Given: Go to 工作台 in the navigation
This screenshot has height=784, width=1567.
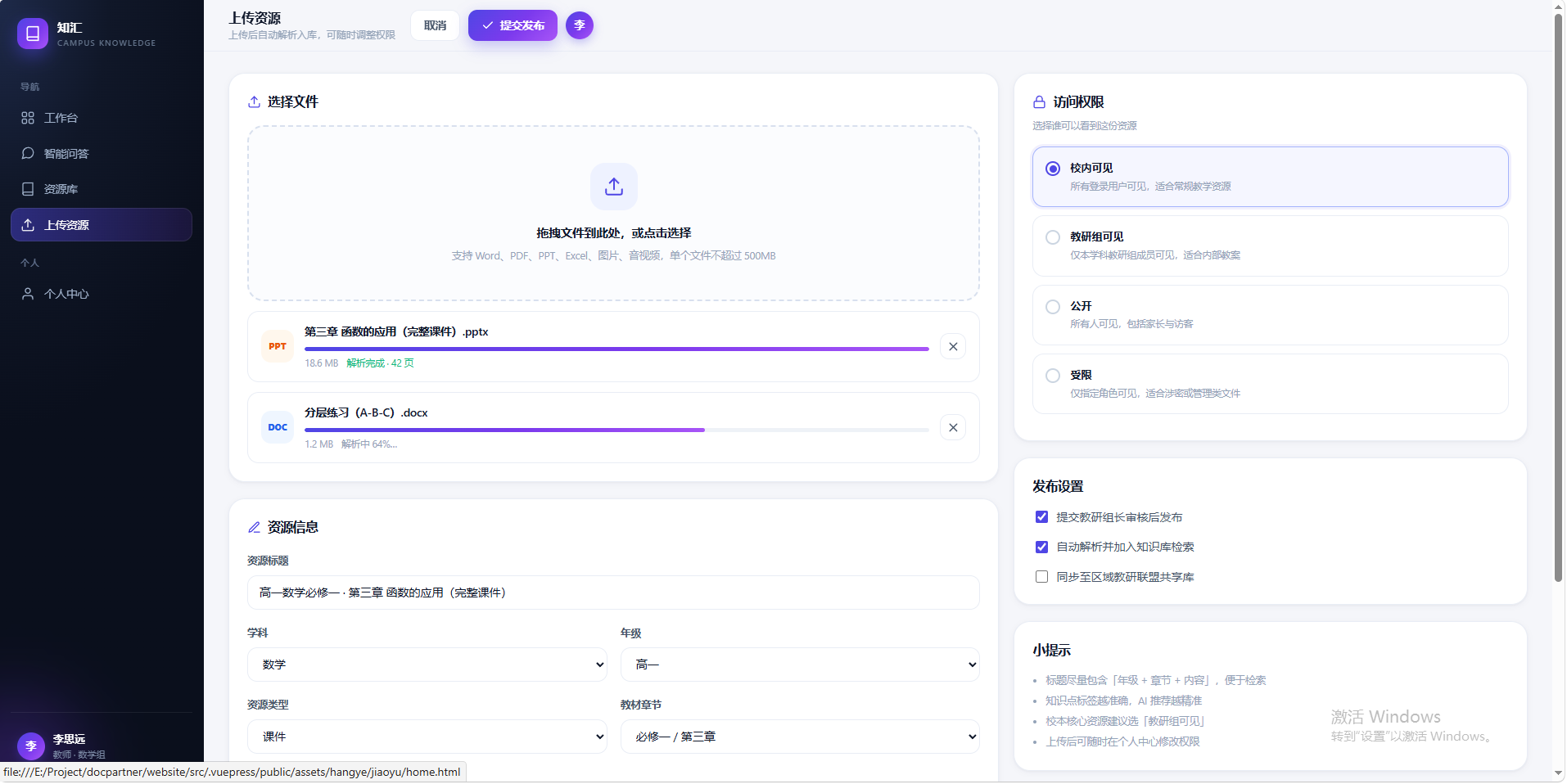Looking at the screenshot, I should [102, 118].
